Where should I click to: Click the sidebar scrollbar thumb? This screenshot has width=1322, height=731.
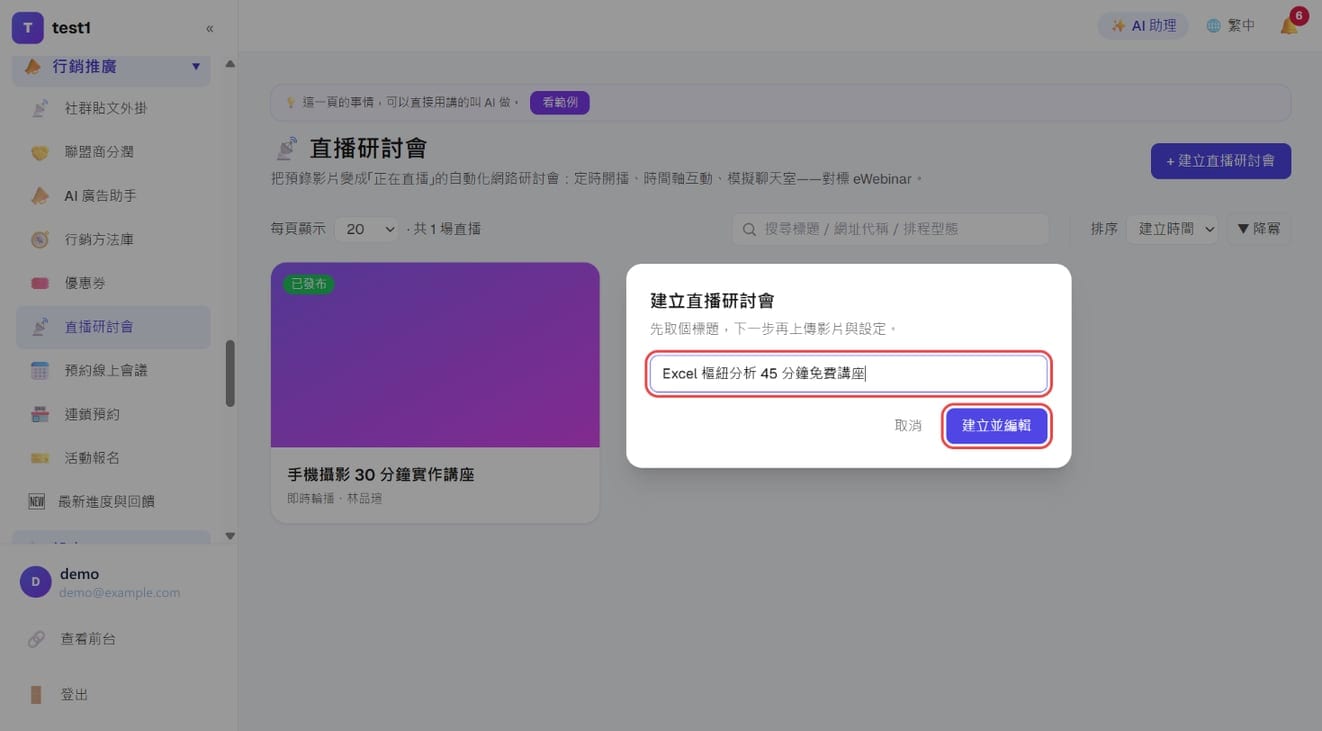(x=230, y=373)
